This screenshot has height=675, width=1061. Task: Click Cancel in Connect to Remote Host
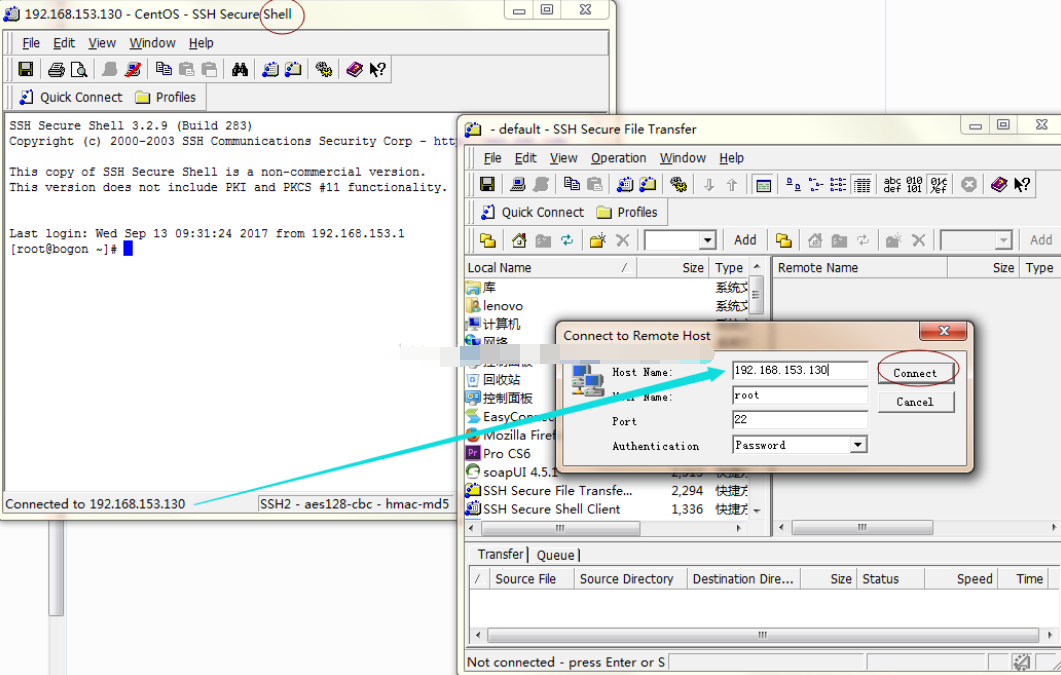coord(915,402)
